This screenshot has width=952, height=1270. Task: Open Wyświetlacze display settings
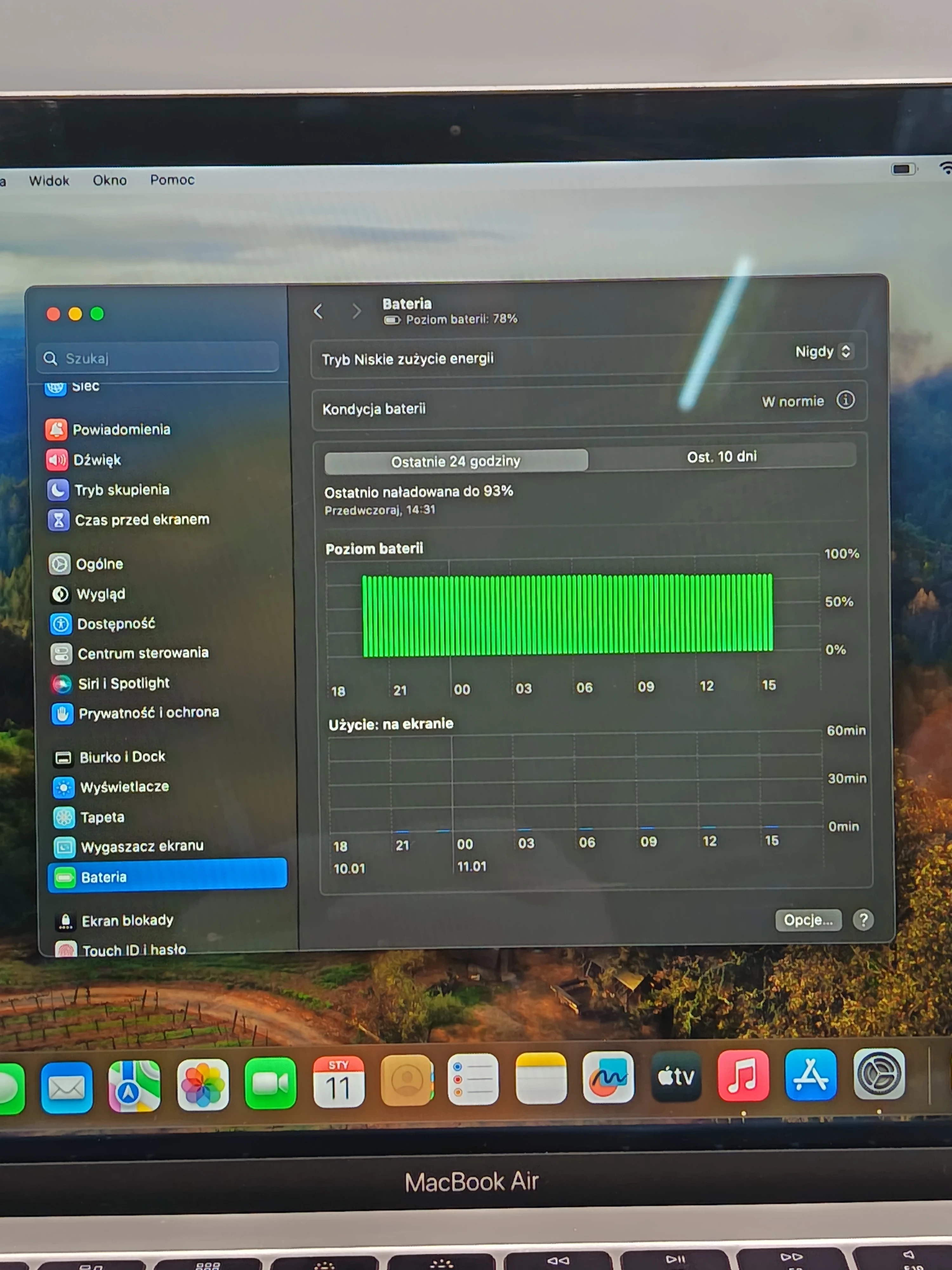(124, 786)
